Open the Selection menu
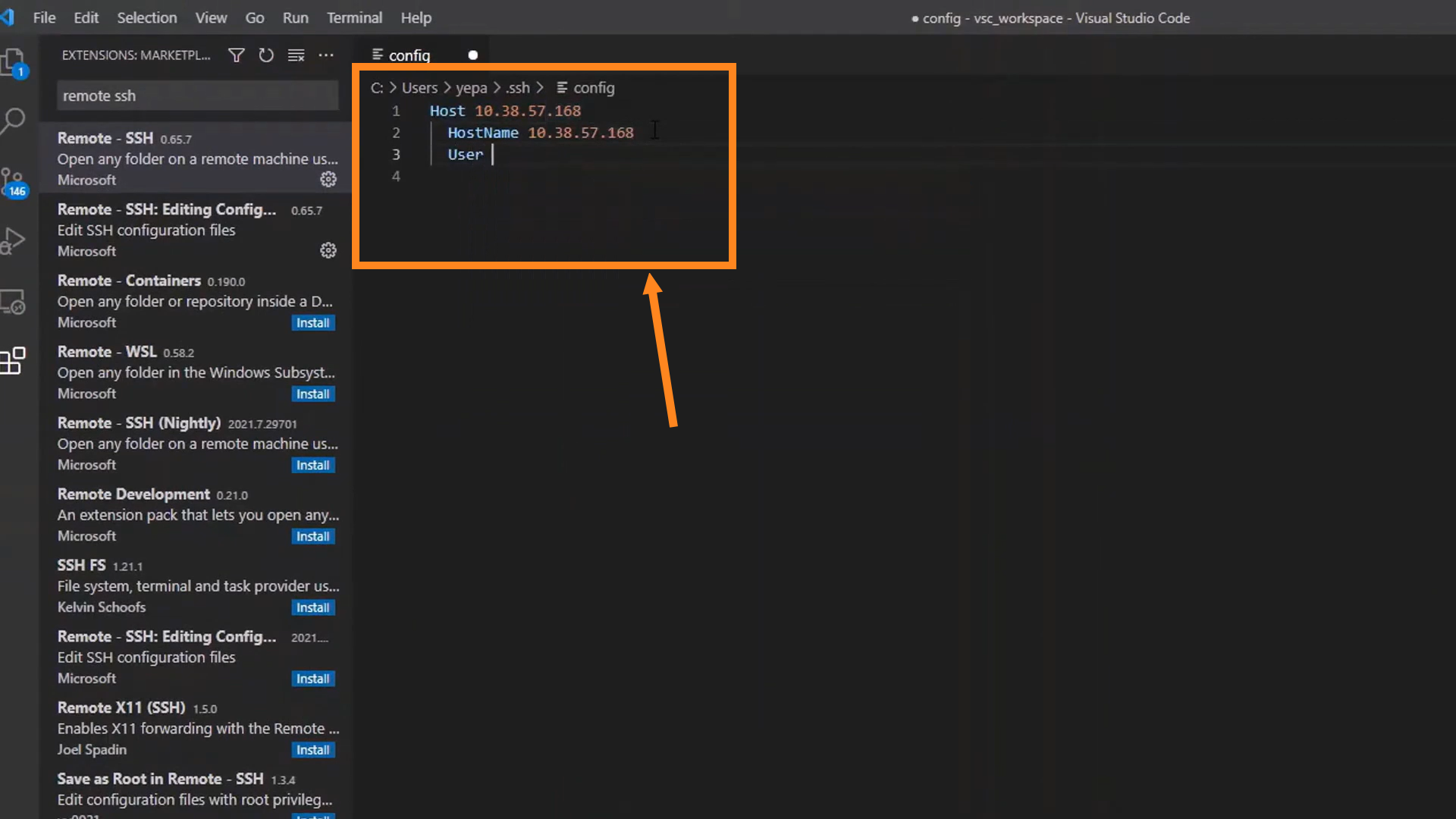The height and width of the screenshot is (819, 1456). tap(147, 17)
